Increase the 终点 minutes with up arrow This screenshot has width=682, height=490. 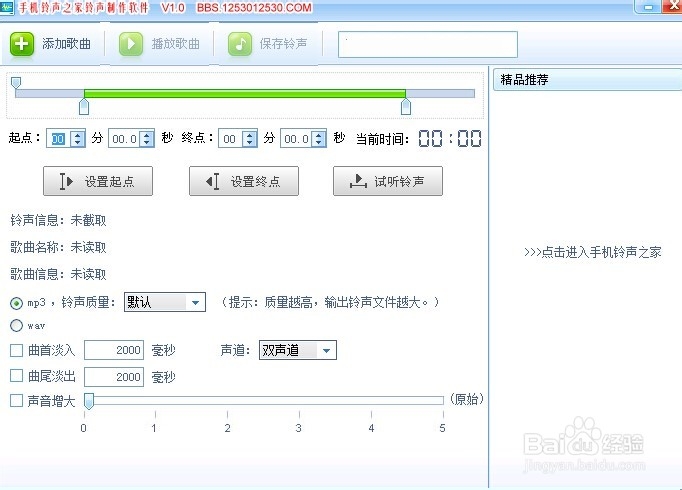click(250, 135)
